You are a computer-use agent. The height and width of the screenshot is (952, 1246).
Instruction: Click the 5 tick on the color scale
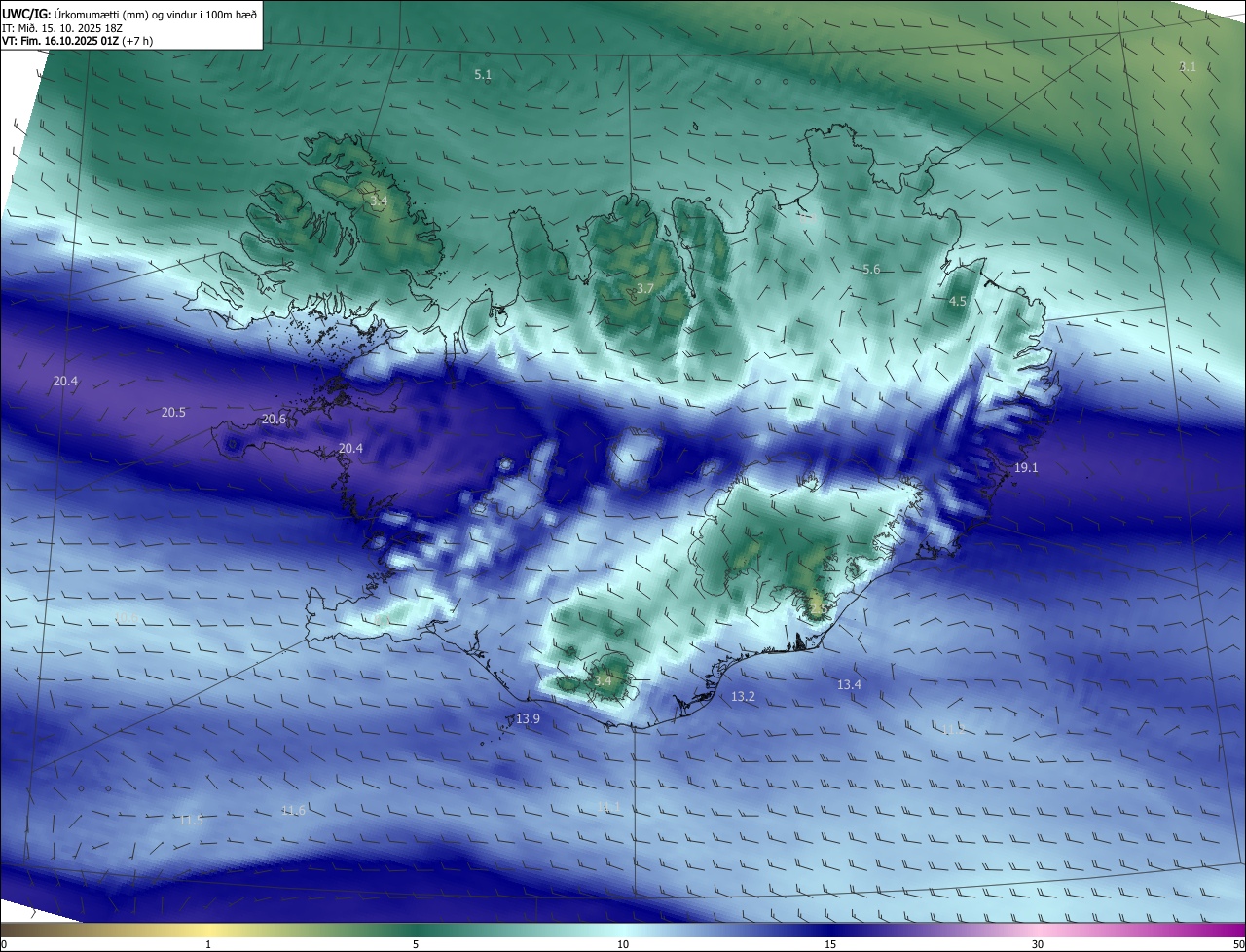416,944
